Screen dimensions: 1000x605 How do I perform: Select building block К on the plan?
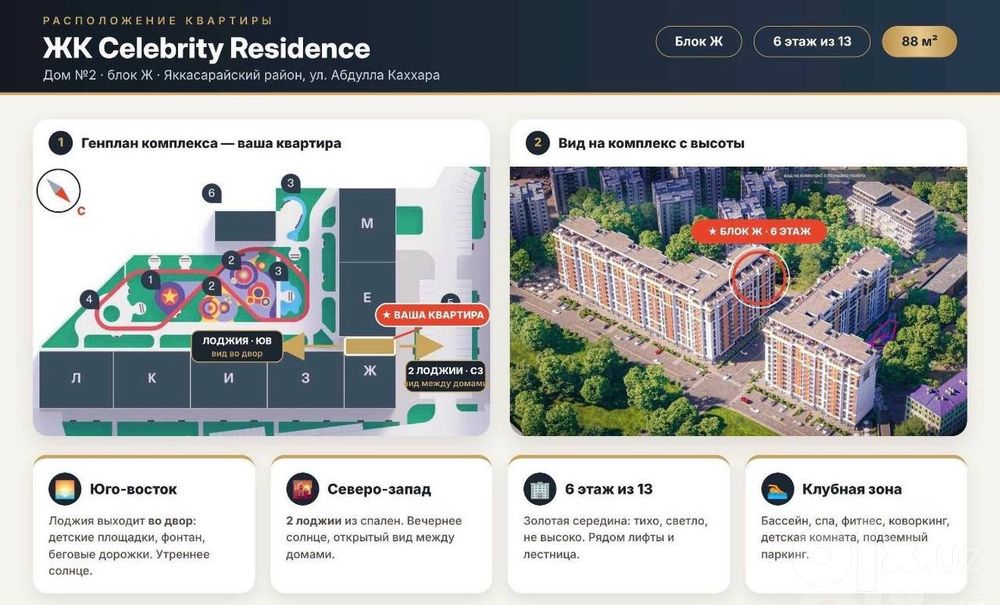click(152, 379)
